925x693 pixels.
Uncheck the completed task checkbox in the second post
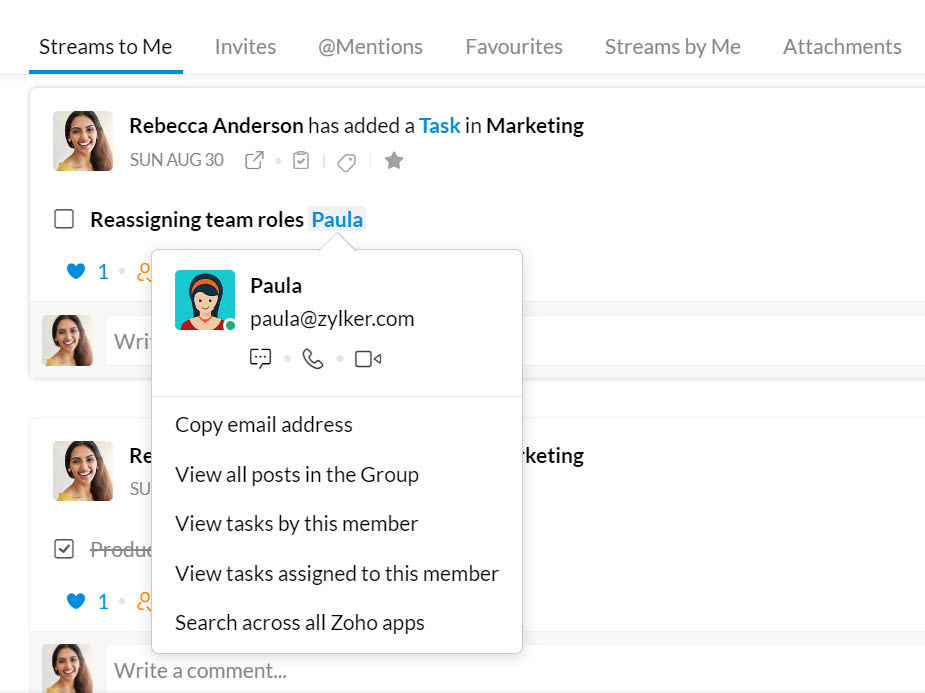coord(64,549)
